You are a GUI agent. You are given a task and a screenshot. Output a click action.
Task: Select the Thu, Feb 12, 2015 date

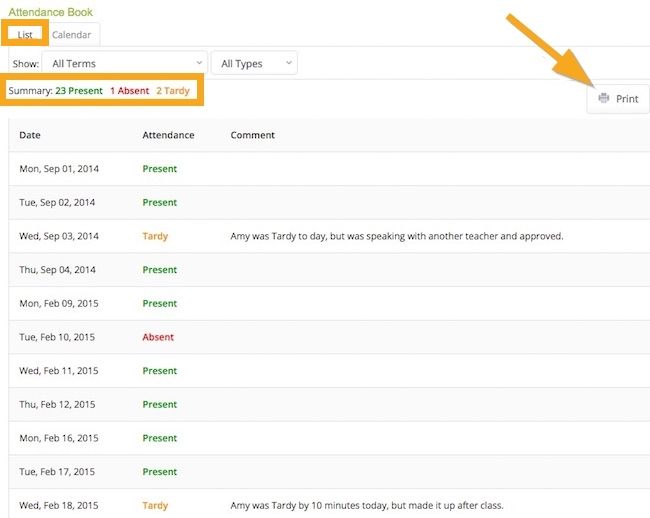[x=58, y=405]
